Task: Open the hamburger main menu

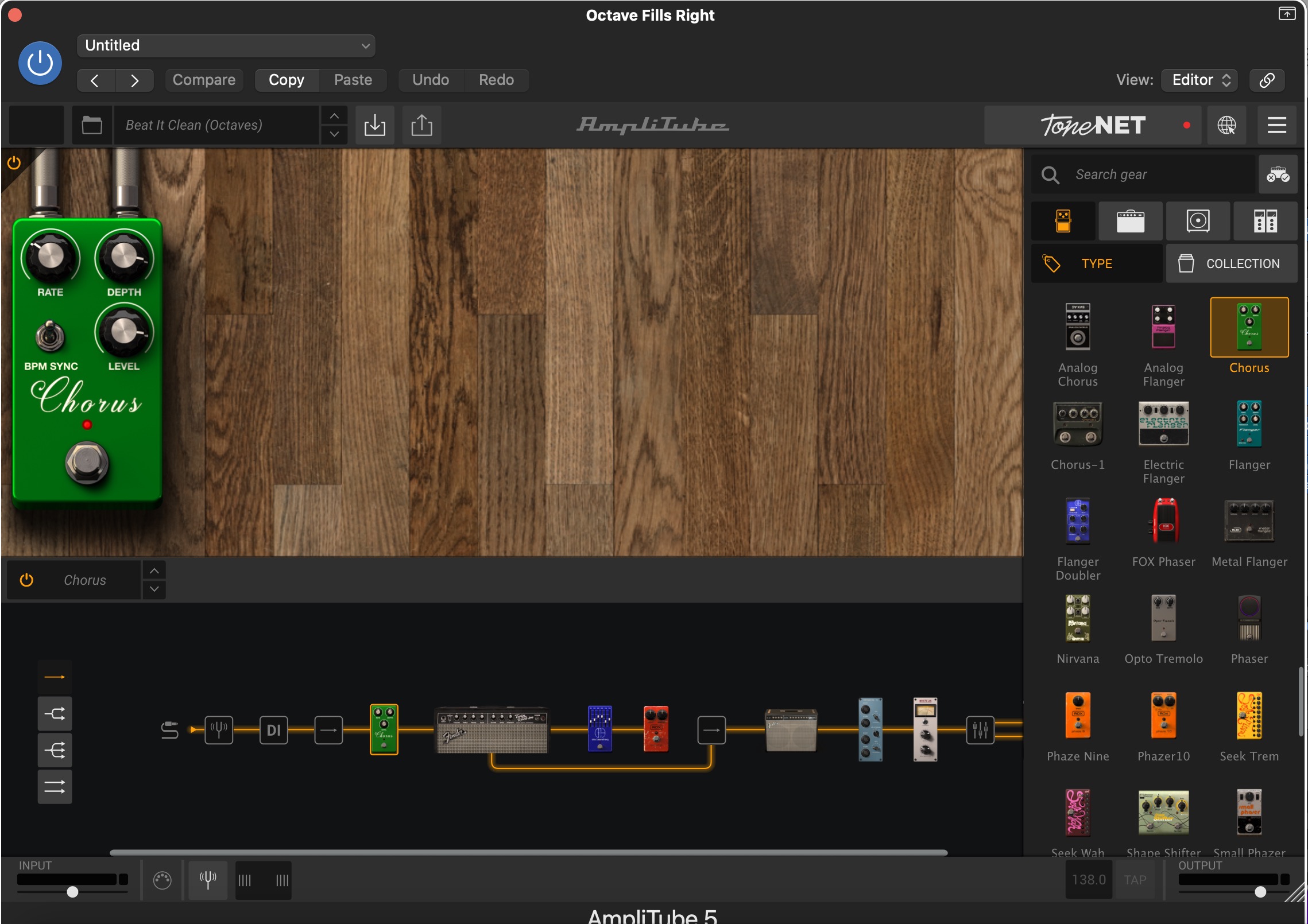Action: pos(1276,125)
